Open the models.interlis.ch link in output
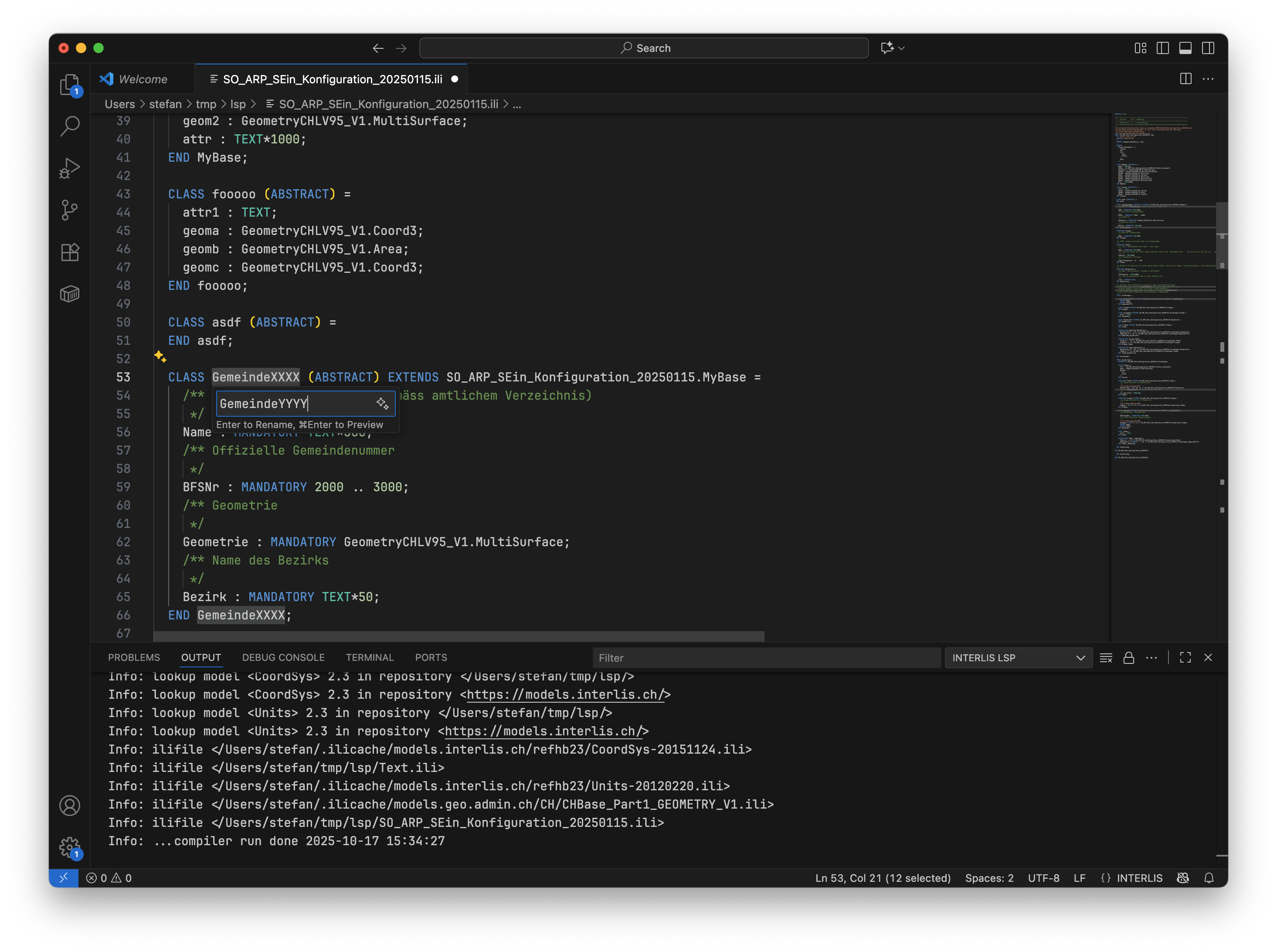1277x952 pixels. click(x=564, y=694)
